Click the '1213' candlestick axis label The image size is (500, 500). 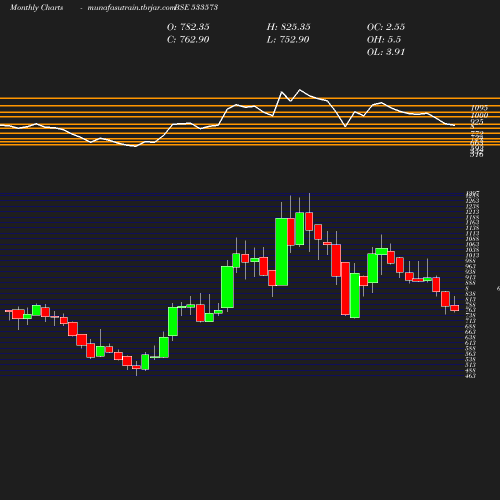click(x=472, y=212)
